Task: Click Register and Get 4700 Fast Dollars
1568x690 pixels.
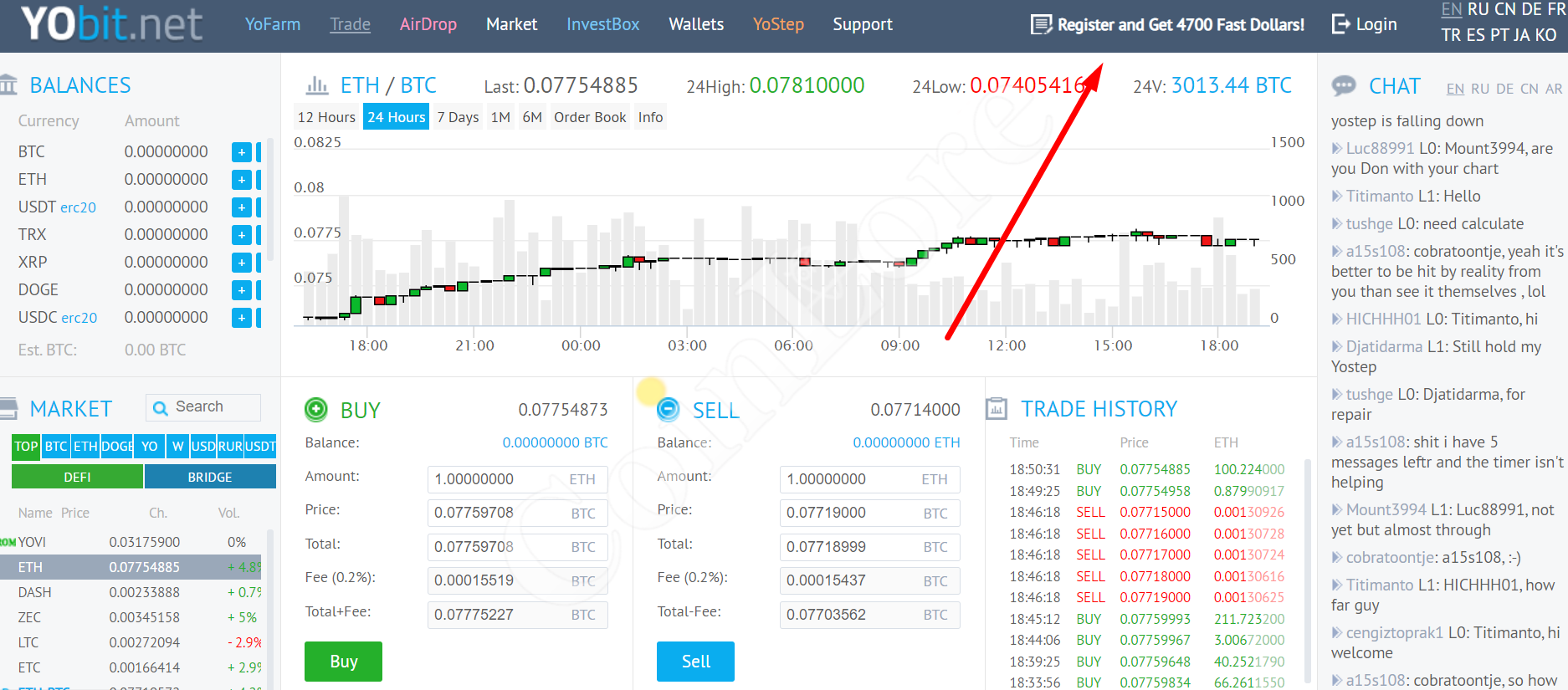Action: pyautogui.click(x=1181, y=24)
